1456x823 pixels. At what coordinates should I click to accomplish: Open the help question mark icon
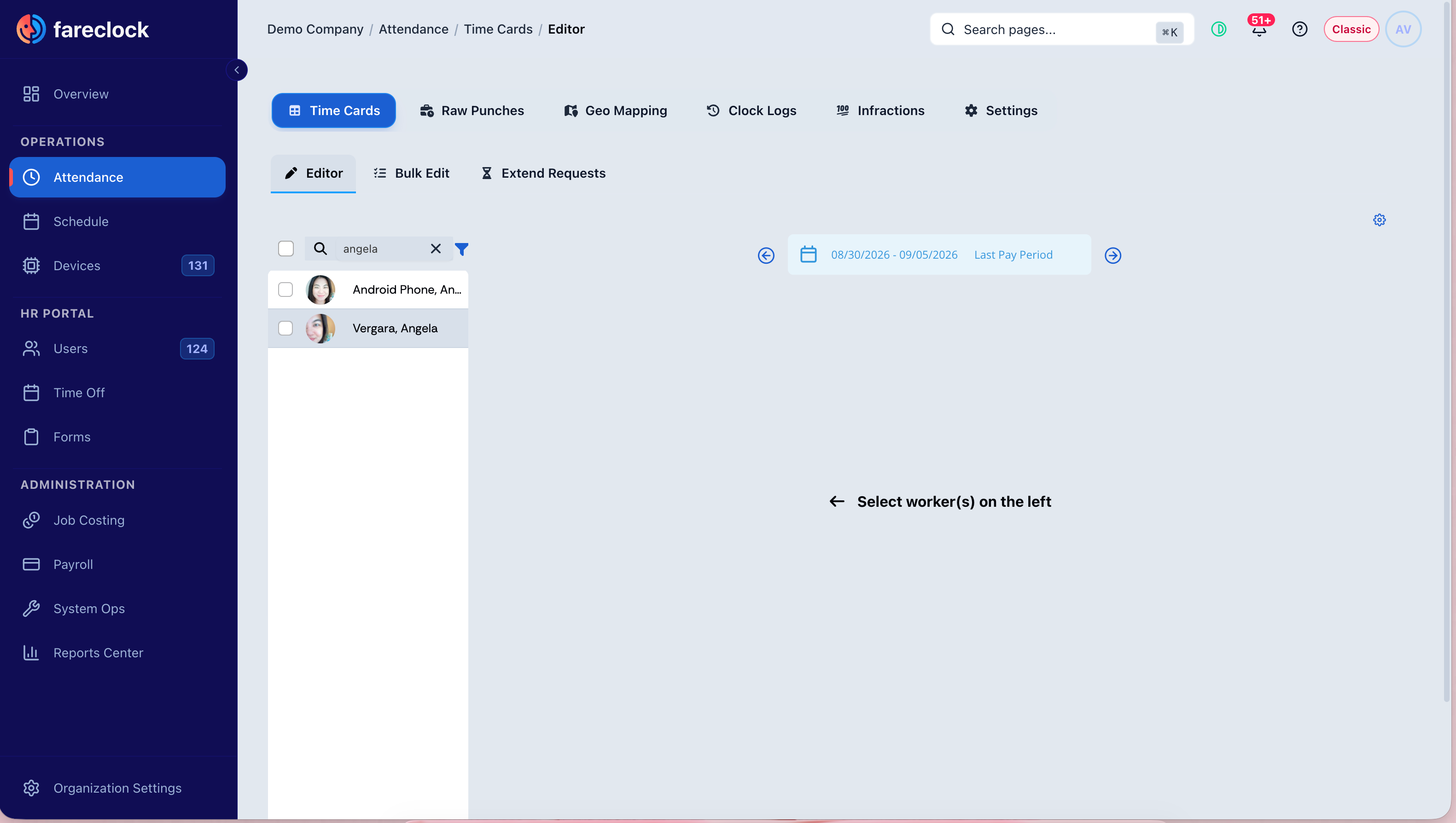point(1299,29)
